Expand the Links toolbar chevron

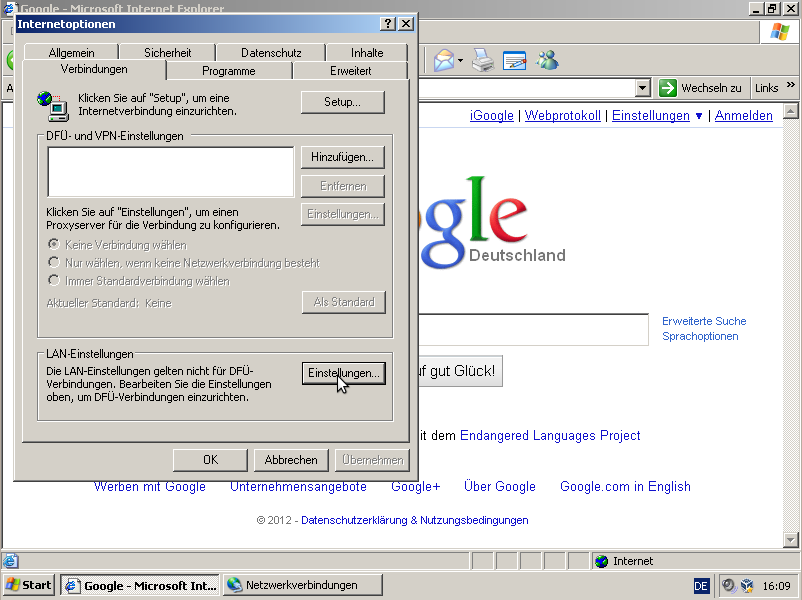click(790, 88)
